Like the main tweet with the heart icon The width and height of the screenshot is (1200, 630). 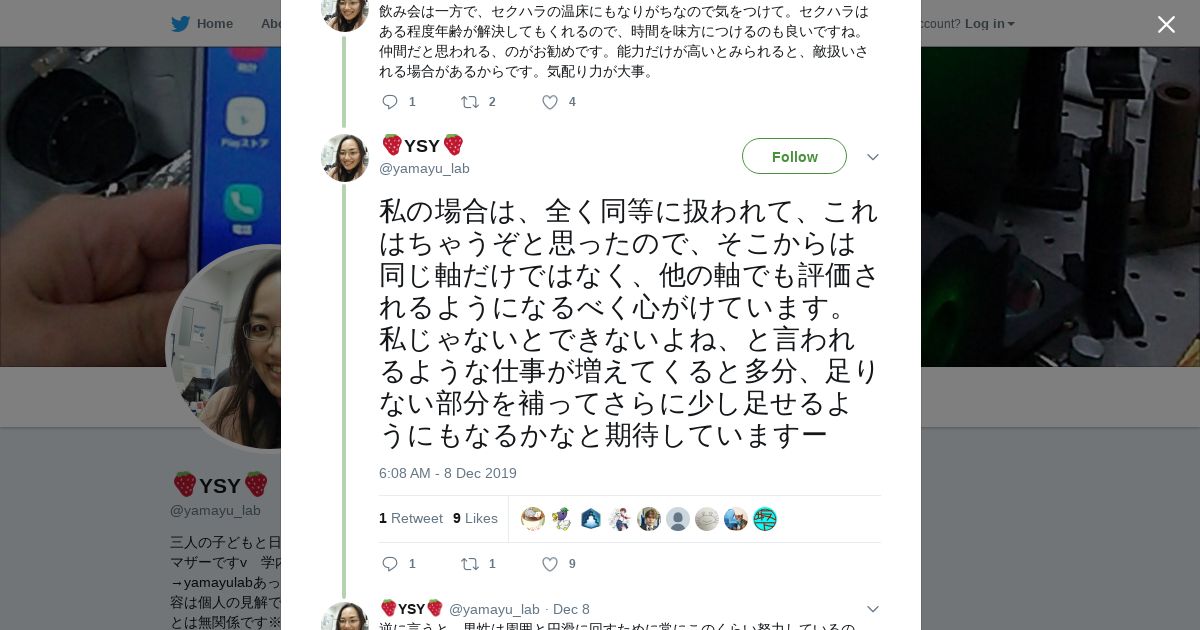[549, 564]
